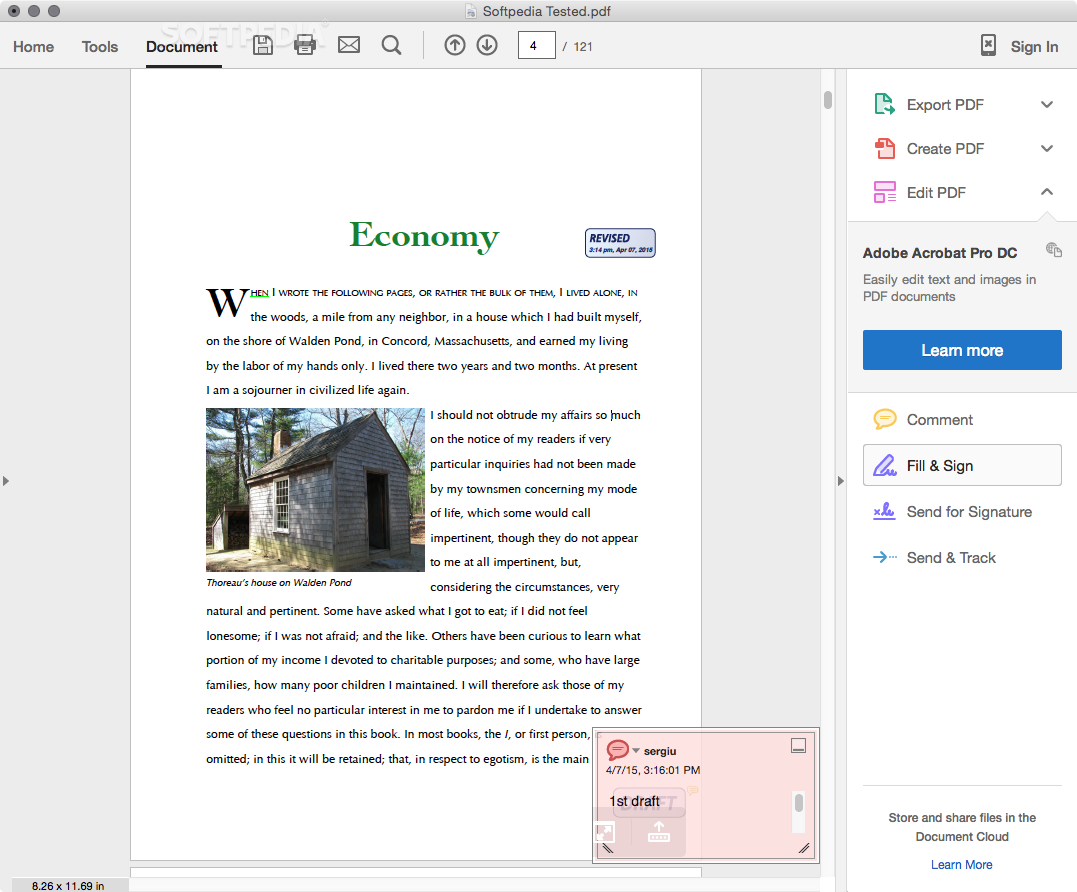This screenshot has height=892, width=1077.
Task: Select the REVISED stamp on the page
Action: 620,243
